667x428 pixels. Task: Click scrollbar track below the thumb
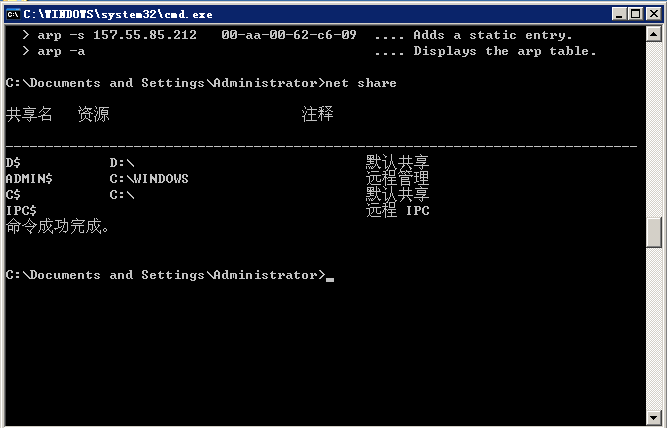pos(654,330)
